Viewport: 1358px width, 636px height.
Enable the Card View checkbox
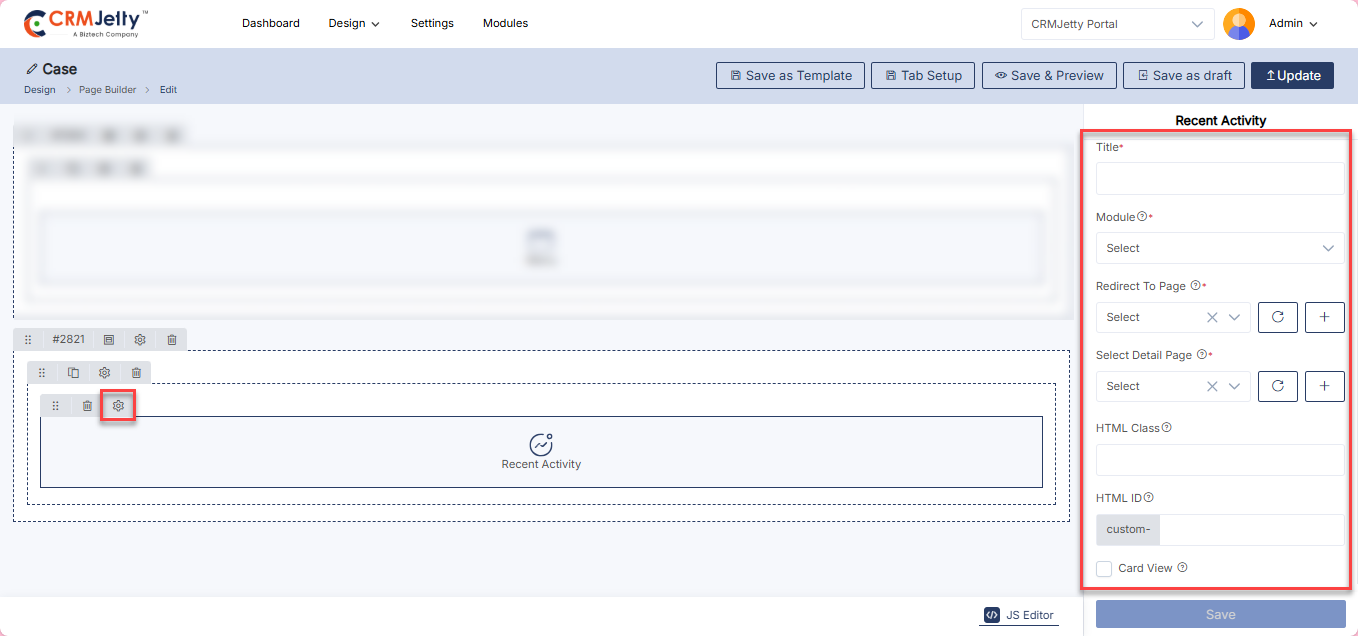[x=1104, y=569]
